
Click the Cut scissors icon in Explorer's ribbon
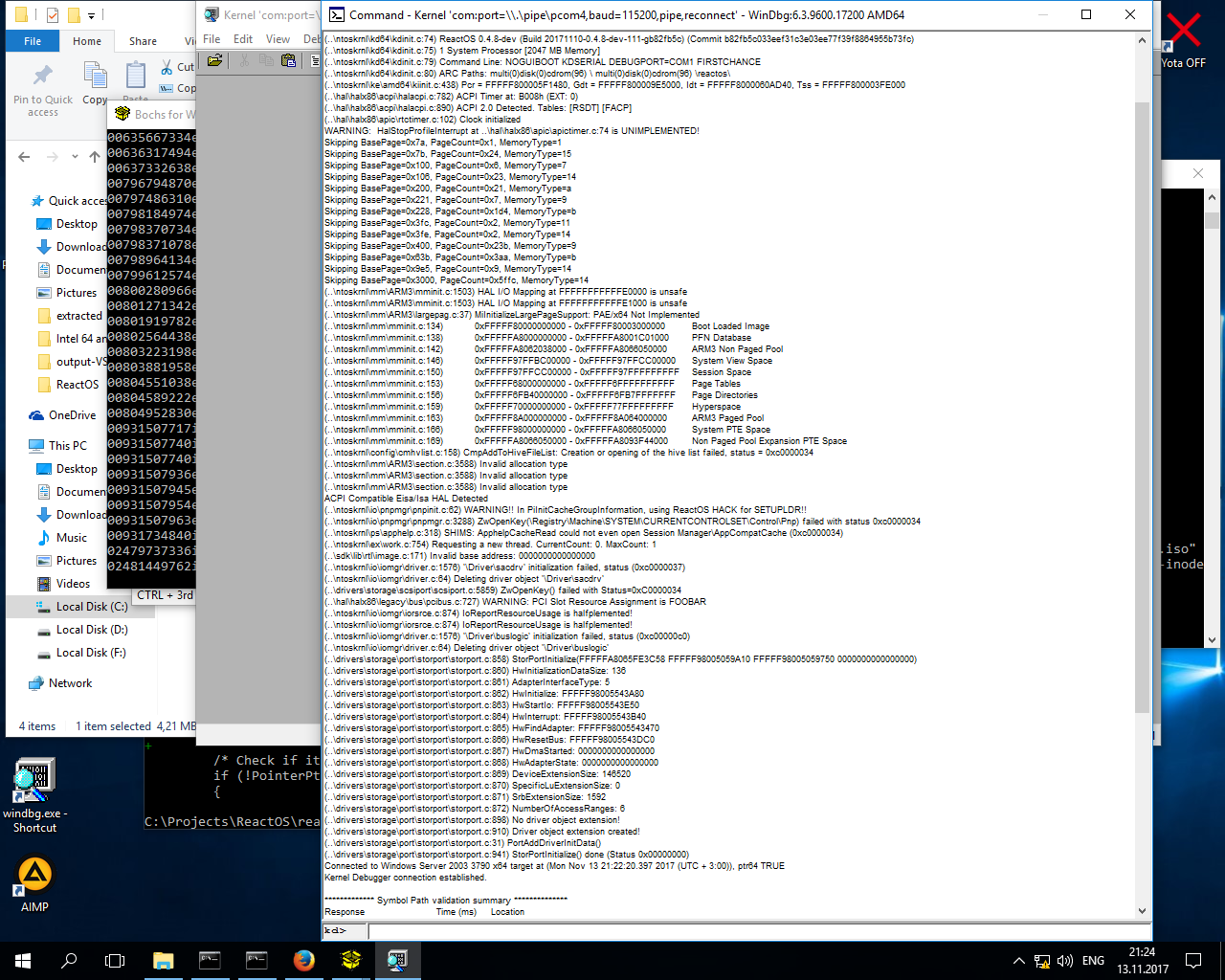pyautogui.click(x=167, y=66)
